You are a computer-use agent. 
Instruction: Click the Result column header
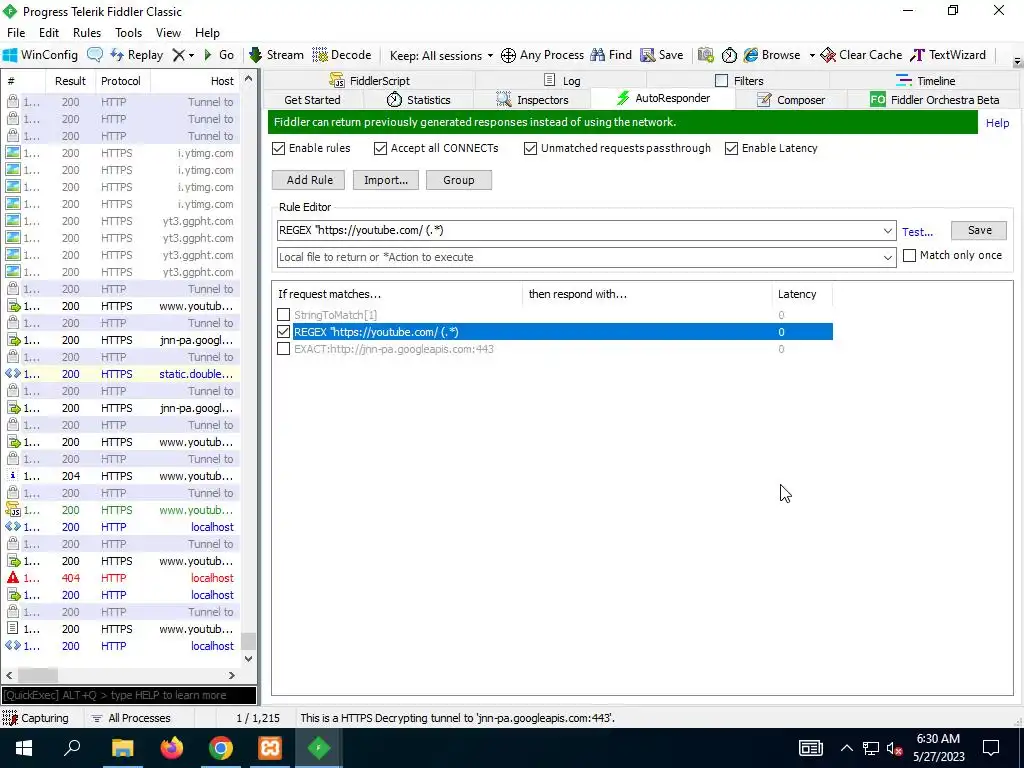pyautogui.click(x=70, y=81)
